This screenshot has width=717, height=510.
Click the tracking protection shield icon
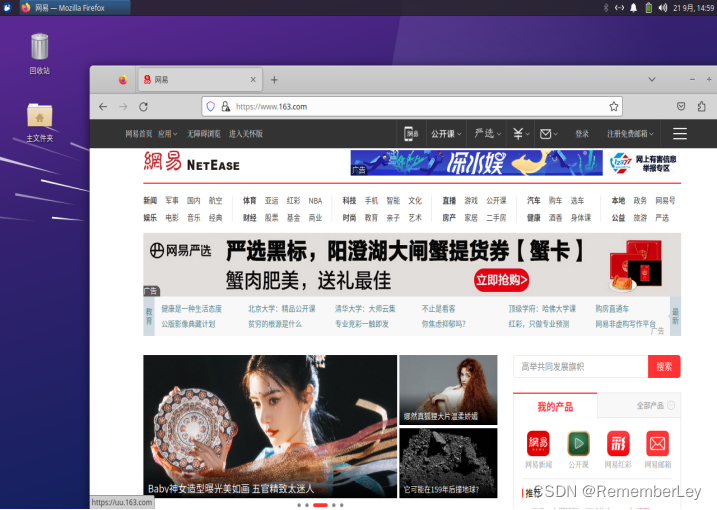210,107
